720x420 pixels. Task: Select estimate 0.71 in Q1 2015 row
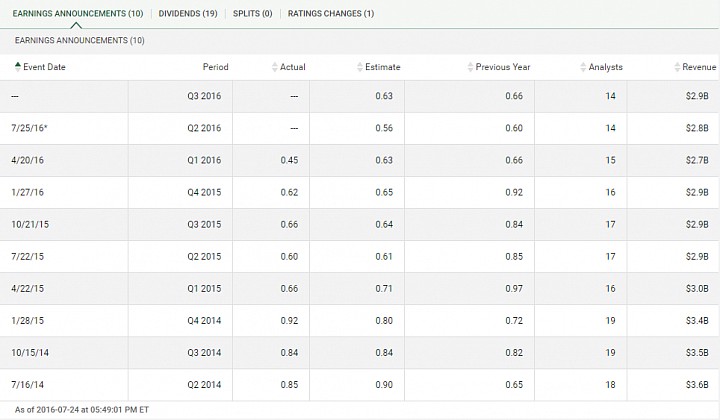384,289
